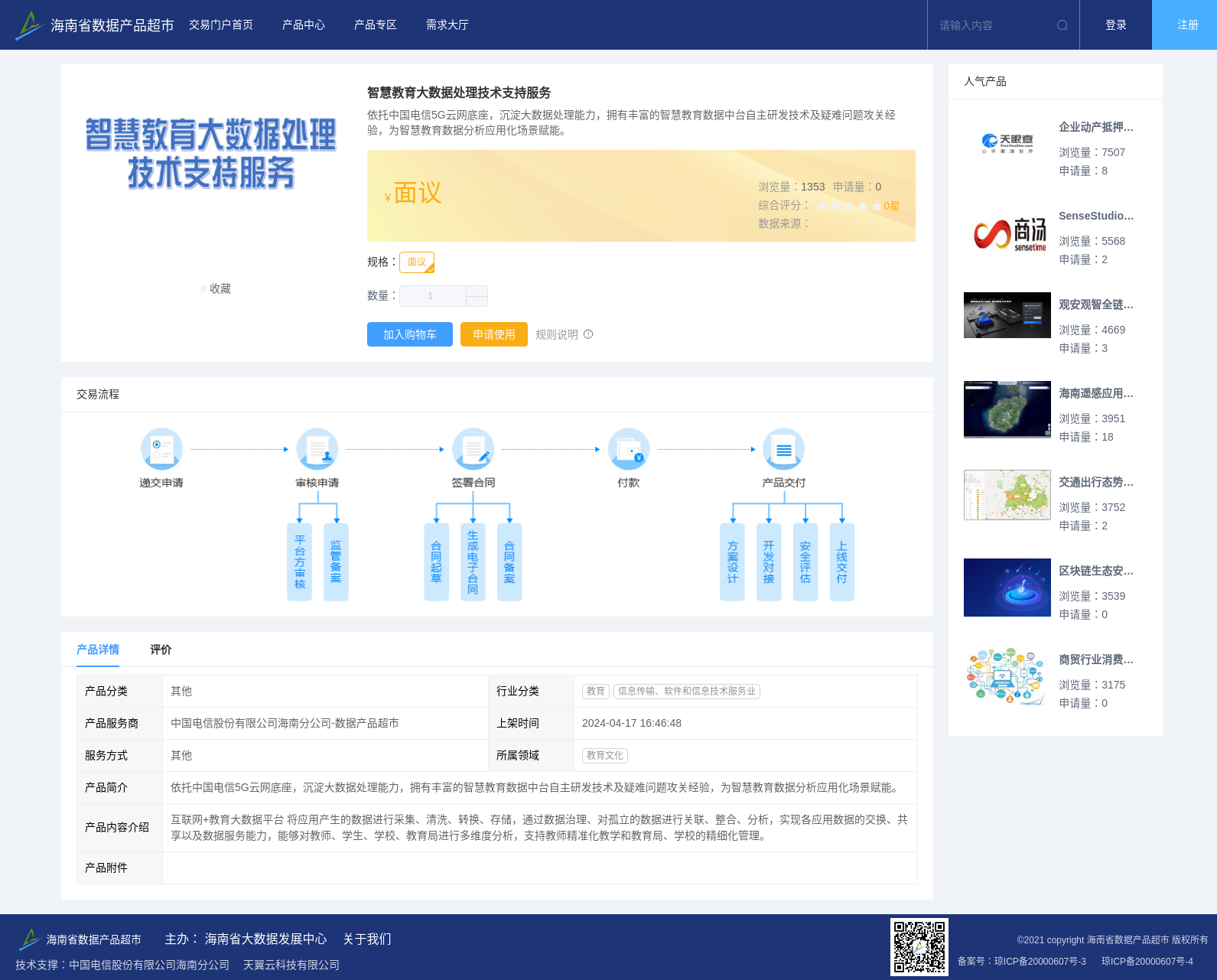Open the SenseStudio product thumbnail
Viewport: 1217px width, 980px height.
pyautogui.click(x=1007, y=233)
